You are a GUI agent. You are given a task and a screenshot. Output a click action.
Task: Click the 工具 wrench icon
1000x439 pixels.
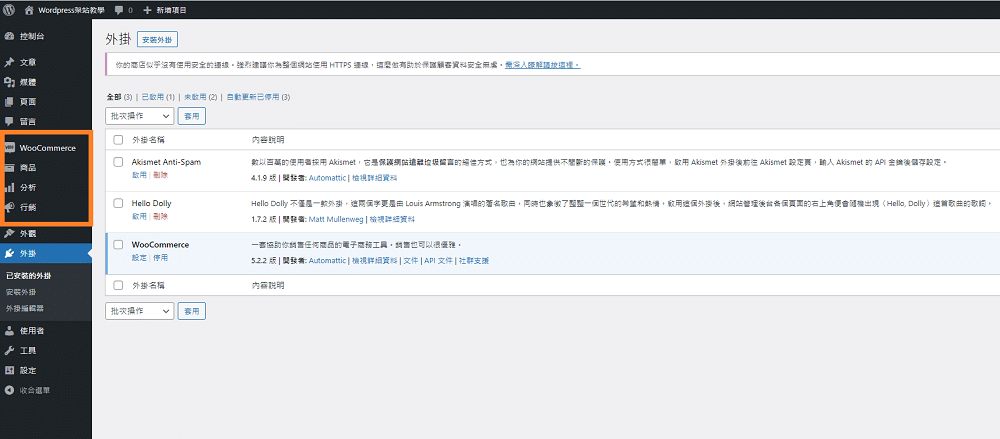pos(10,350)
